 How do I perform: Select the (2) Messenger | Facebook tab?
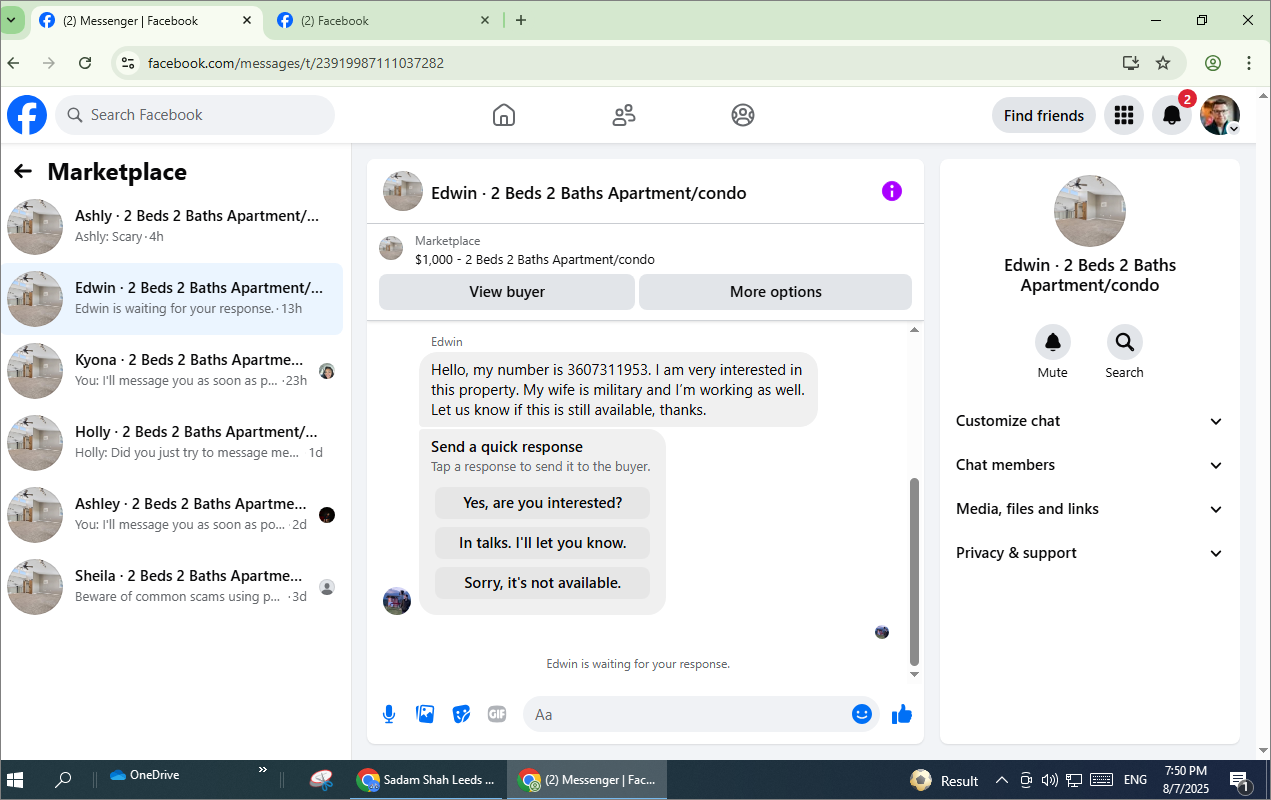(147, 20)
